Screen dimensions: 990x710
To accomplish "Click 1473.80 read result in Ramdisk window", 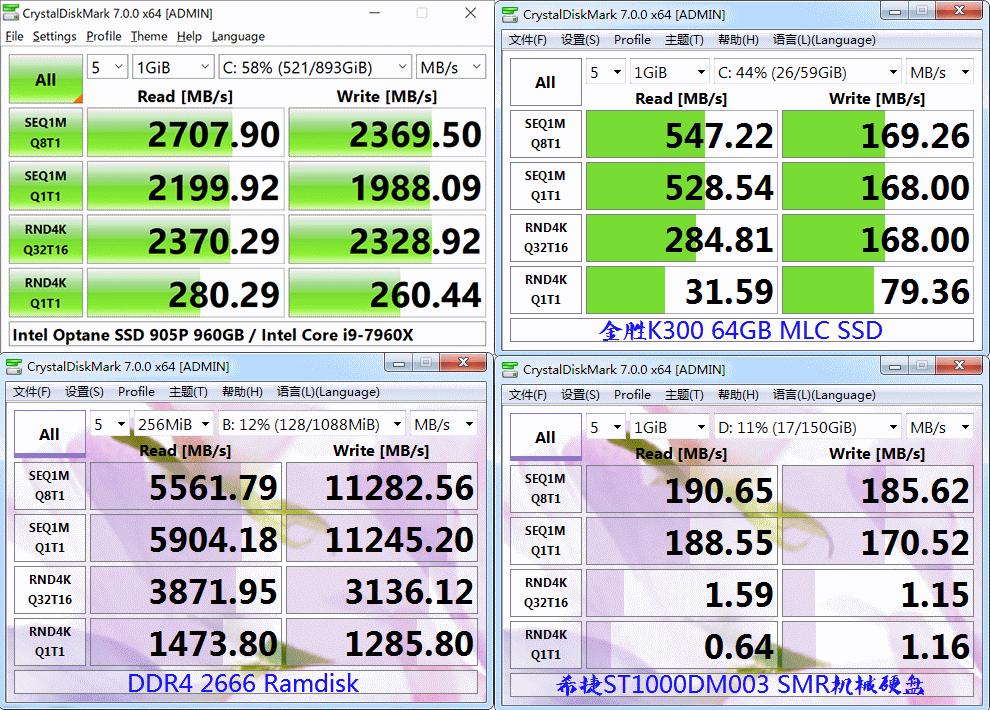I will 186,642.
